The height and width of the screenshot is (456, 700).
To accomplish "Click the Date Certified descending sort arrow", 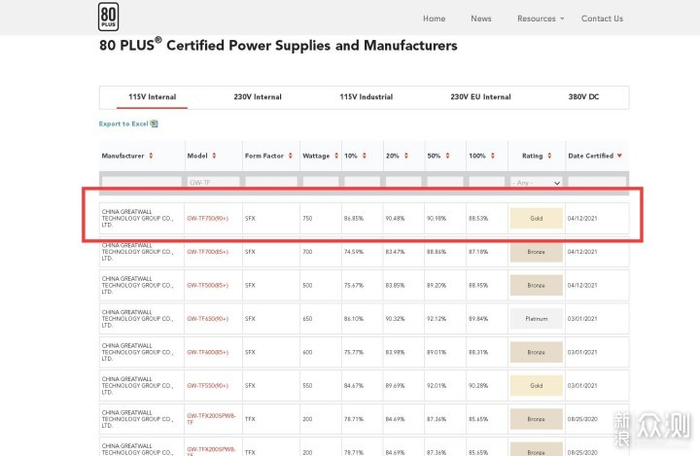I will [620, 155].
